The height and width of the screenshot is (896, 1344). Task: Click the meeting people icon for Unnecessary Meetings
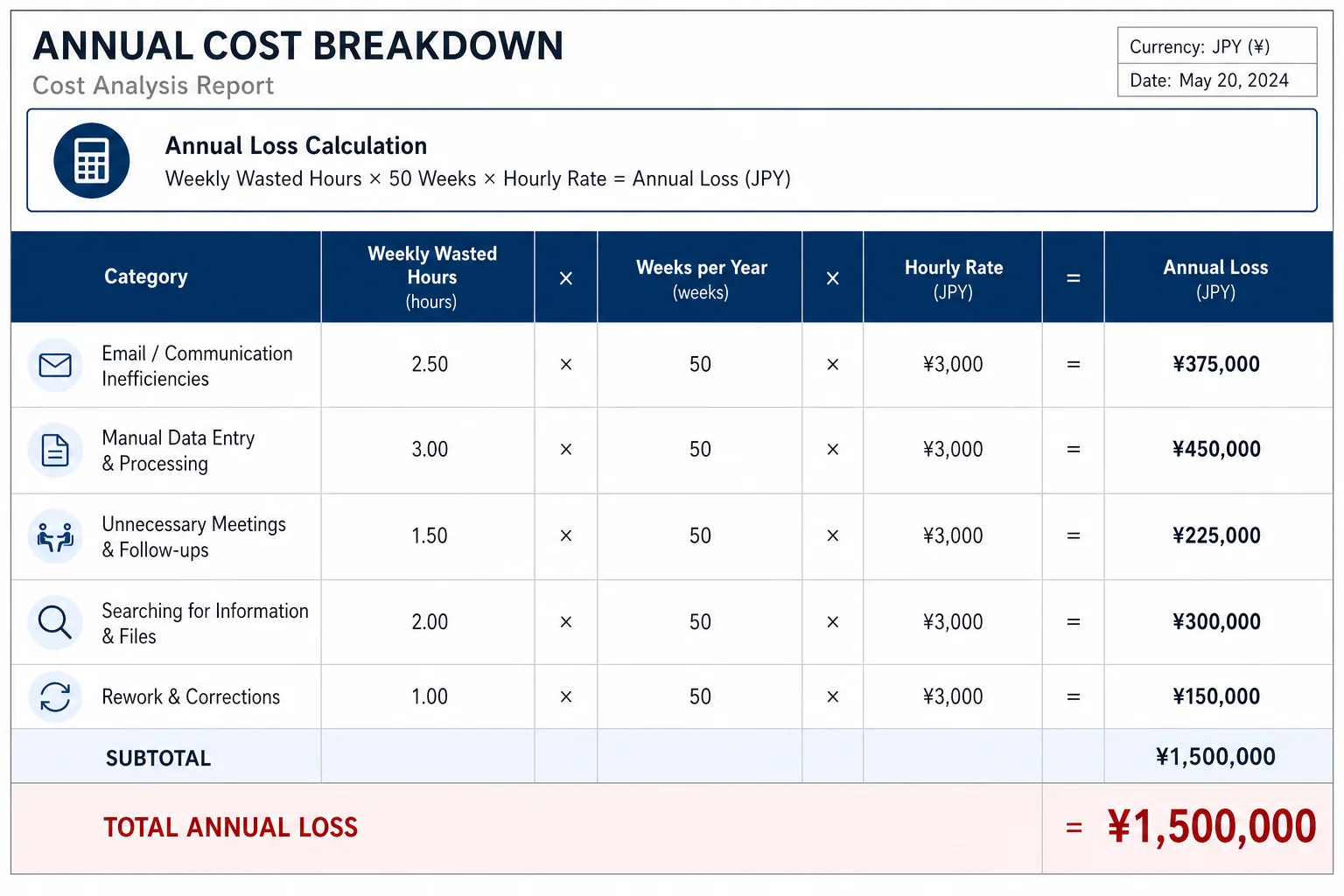pyautogui.click(x=55, y=536)
